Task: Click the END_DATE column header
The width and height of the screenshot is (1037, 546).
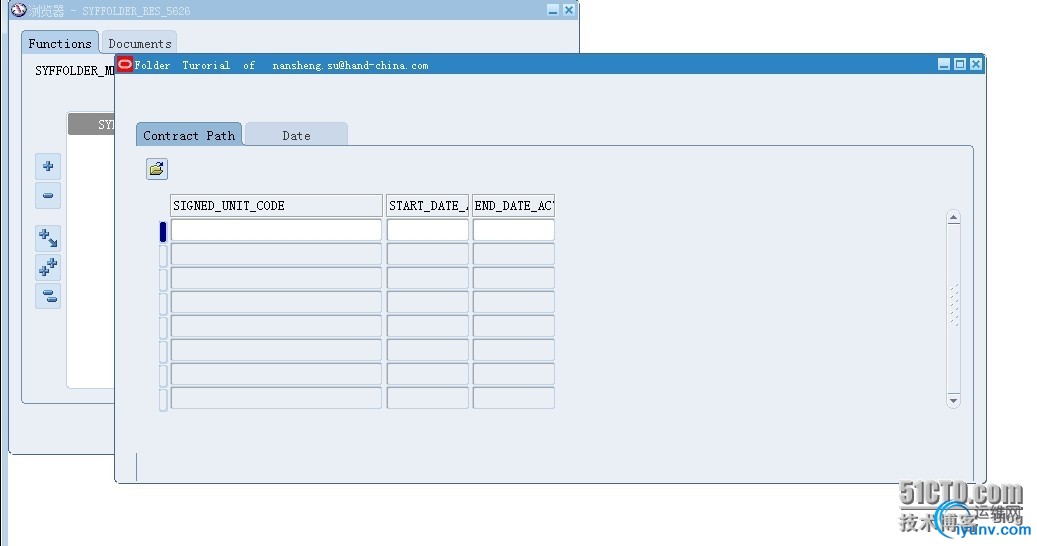Action: [514, 206]
